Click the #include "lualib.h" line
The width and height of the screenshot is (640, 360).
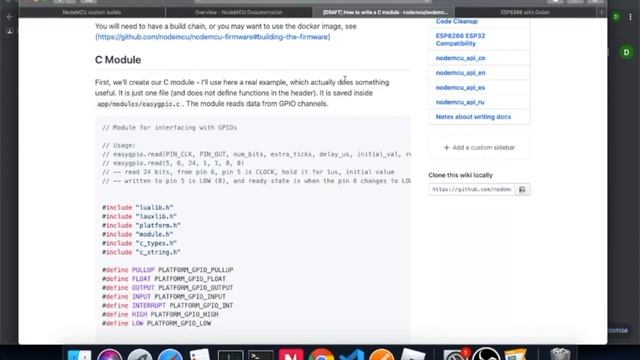click(138, 207)
